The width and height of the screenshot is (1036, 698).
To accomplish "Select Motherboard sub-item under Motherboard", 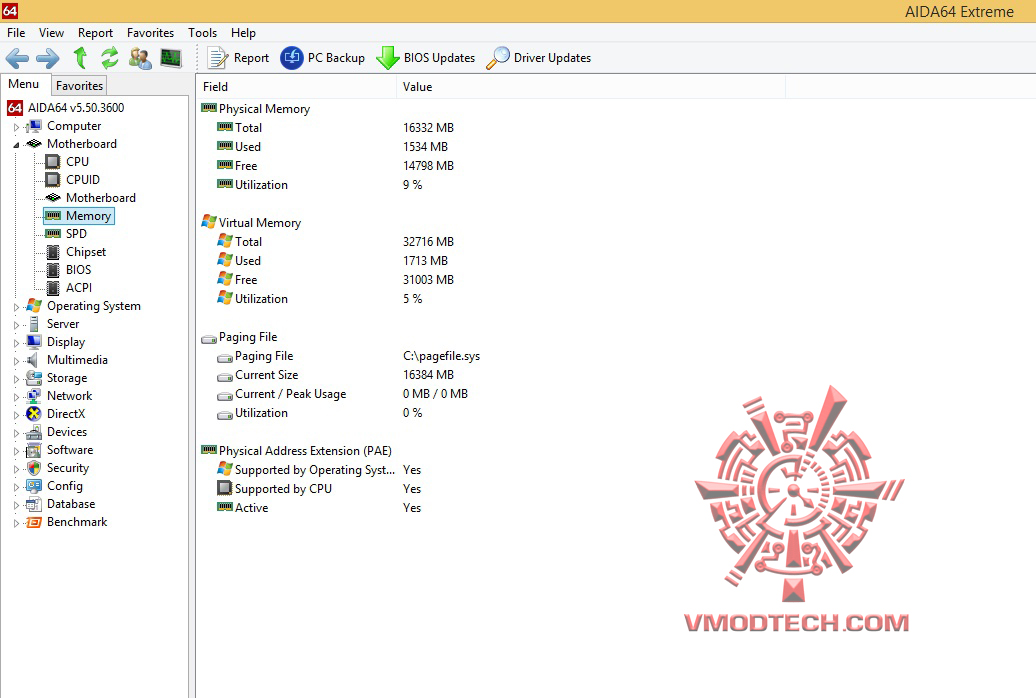I will [x=100, y=198].
